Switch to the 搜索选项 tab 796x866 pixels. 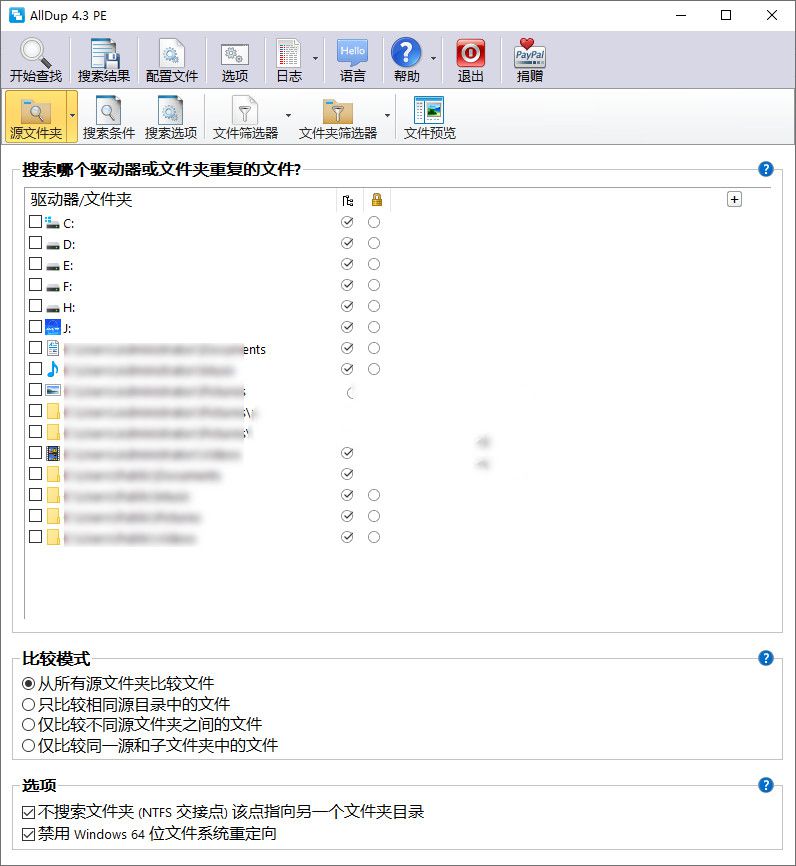pos(171,117)
